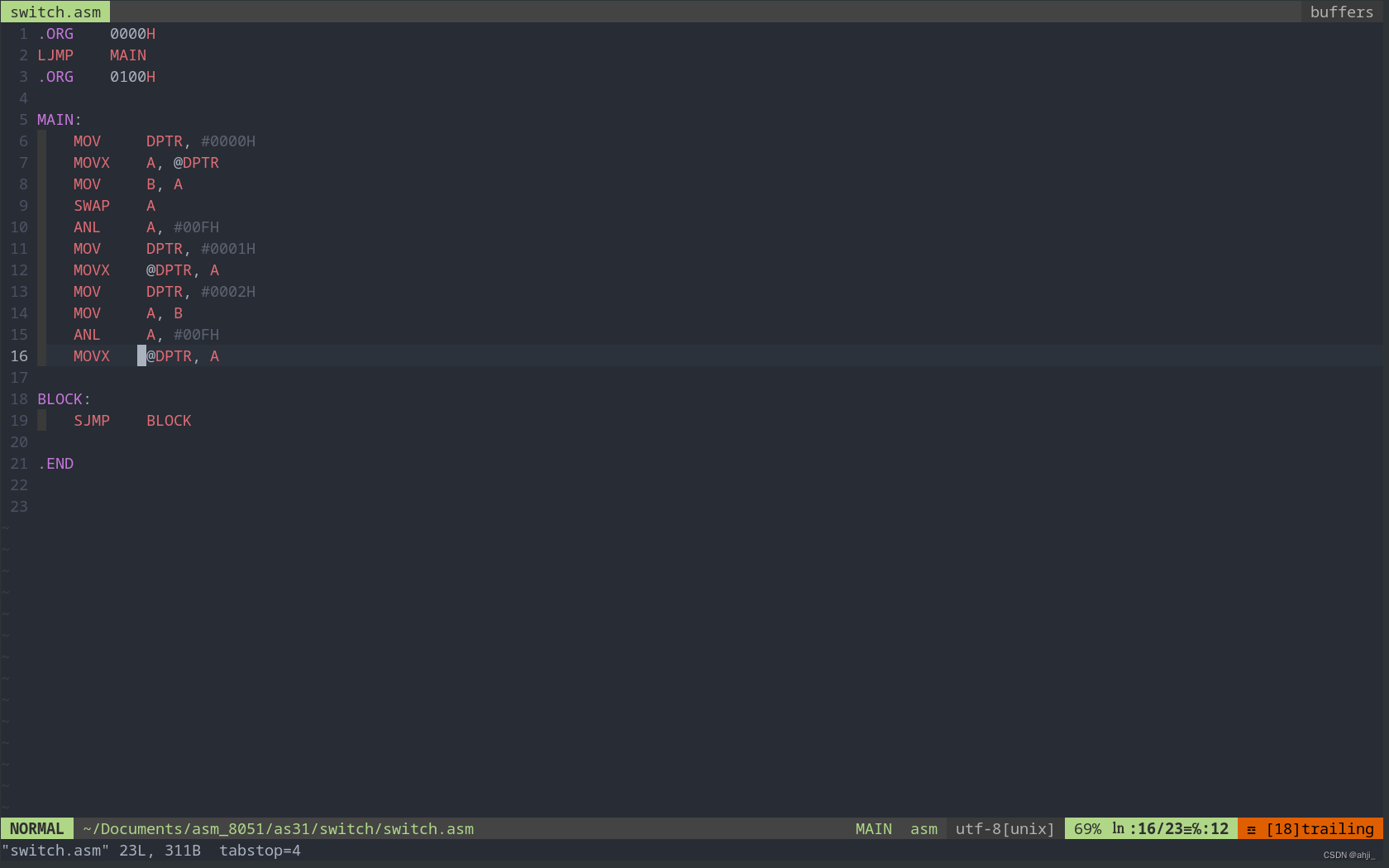Click #0002H operand on line 13
Screen dimensions: 1389x868
coord(228,292)
